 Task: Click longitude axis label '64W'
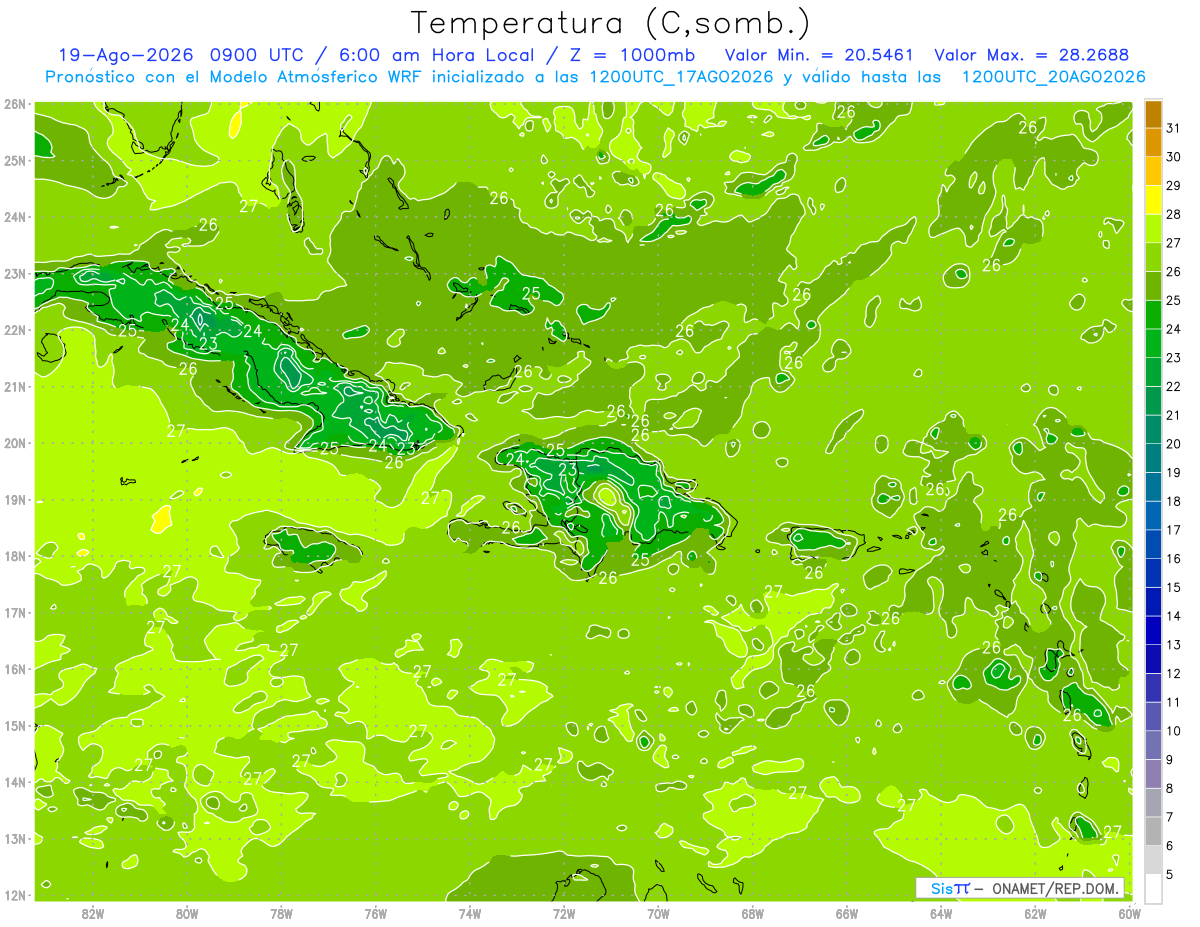pos(940,913)
